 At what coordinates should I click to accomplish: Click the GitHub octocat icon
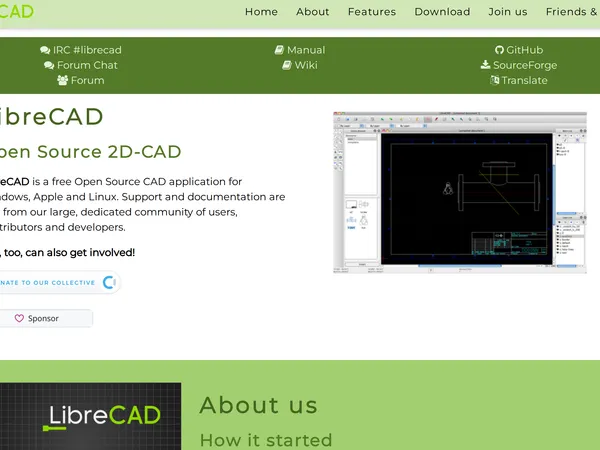pyautogui.click(x=499, y=50)
